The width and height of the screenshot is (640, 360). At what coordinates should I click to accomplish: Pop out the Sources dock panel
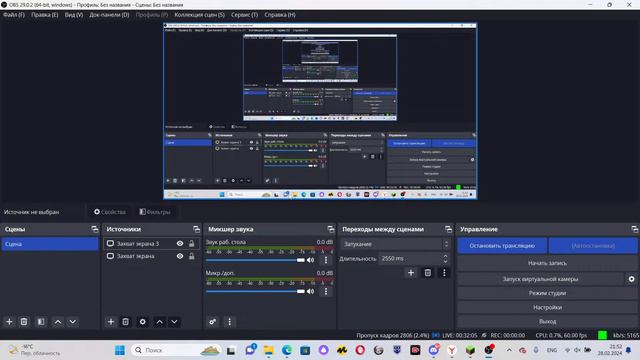pos(196,229)
